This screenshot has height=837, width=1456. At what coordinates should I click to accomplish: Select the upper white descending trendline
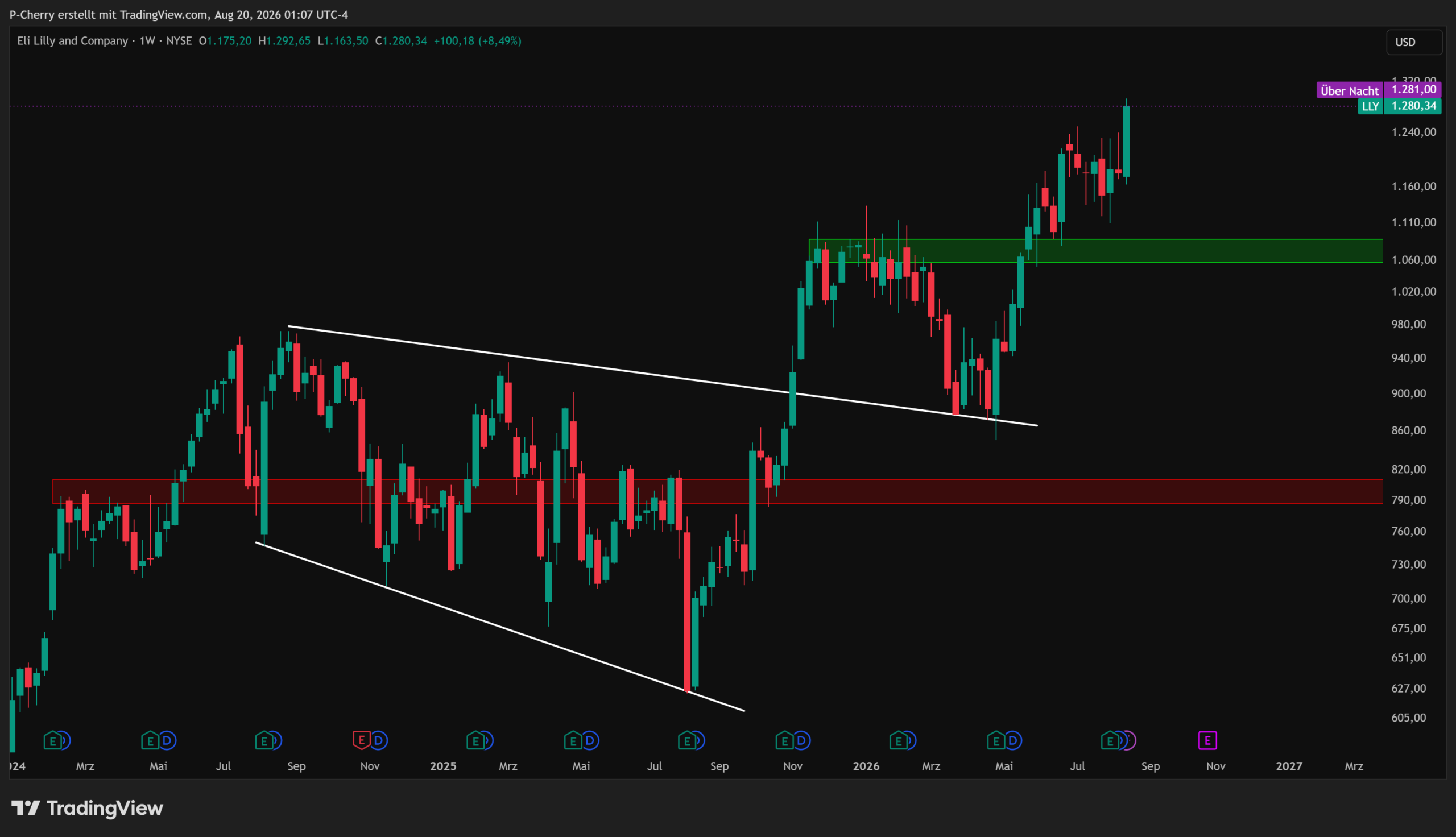(x=663, y=376)
